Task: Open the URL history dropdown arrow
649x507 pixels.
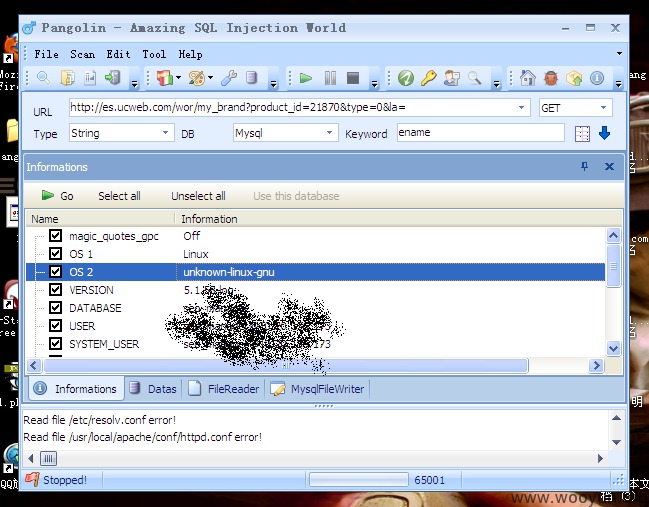Action: click(521, 108)
